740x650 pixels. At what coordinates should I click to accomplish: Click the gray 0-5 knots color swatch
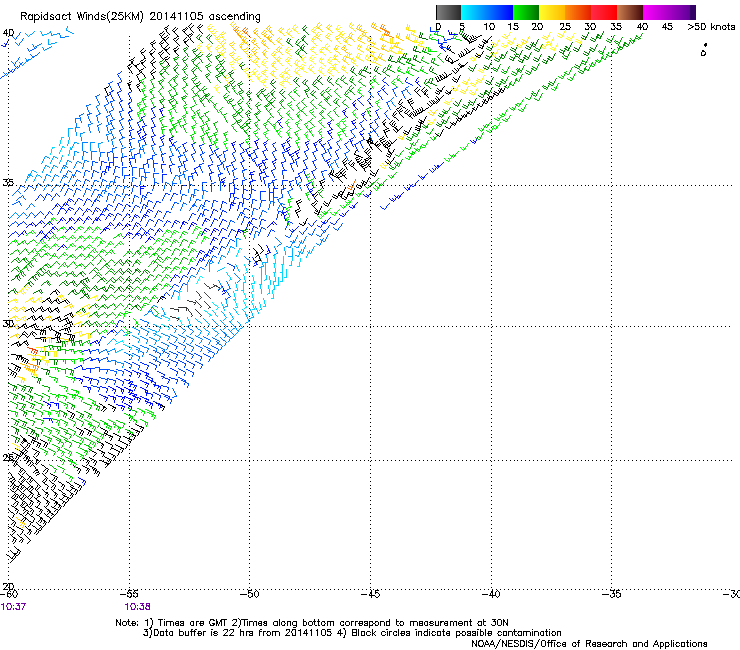[448, 12]
